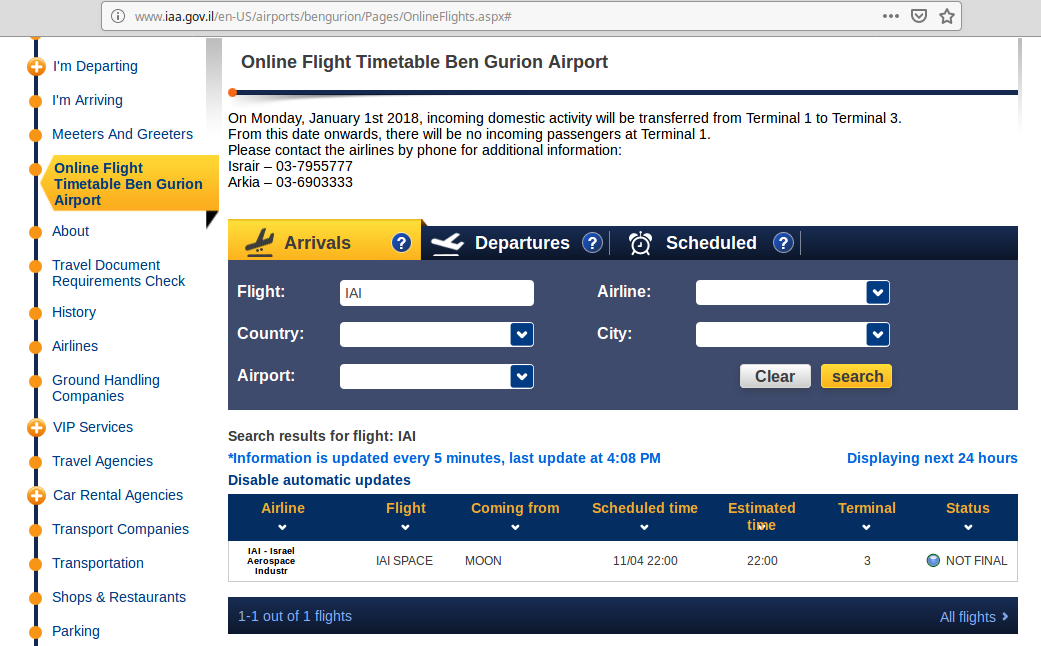Viewport: 1041px width, 646px height.
Task: Click the Scheduled help question mark icon
Action: (783, 243)
